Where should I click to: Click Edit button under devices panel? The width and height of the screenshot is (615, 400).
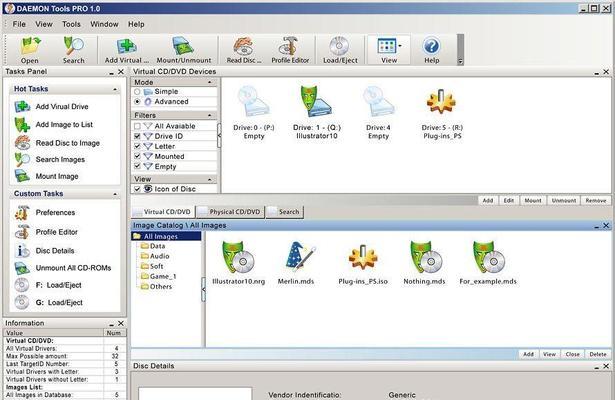pos(509,200)
